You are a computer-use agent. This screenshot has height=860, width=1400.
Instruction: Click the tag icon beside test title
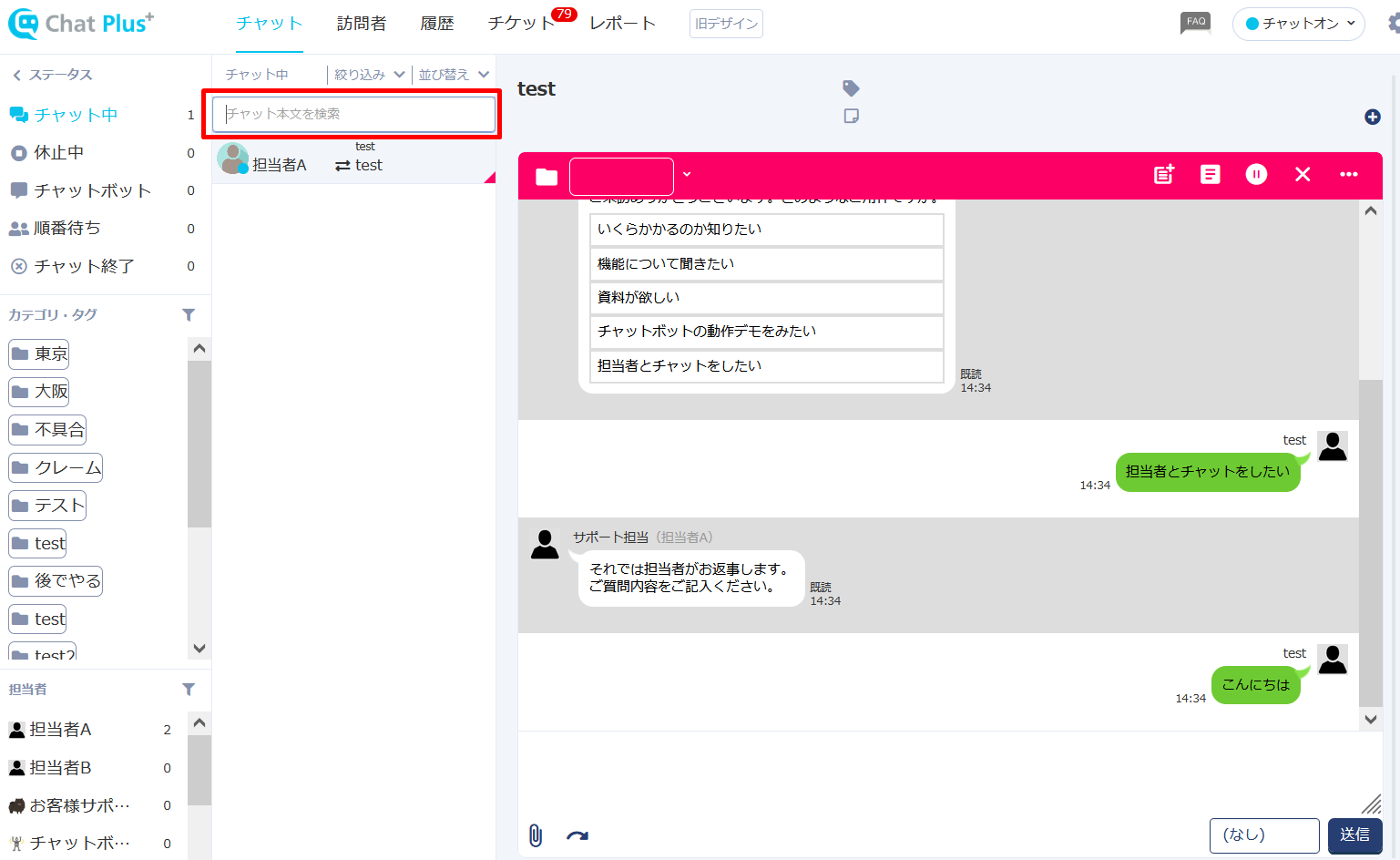coord(851,88)
